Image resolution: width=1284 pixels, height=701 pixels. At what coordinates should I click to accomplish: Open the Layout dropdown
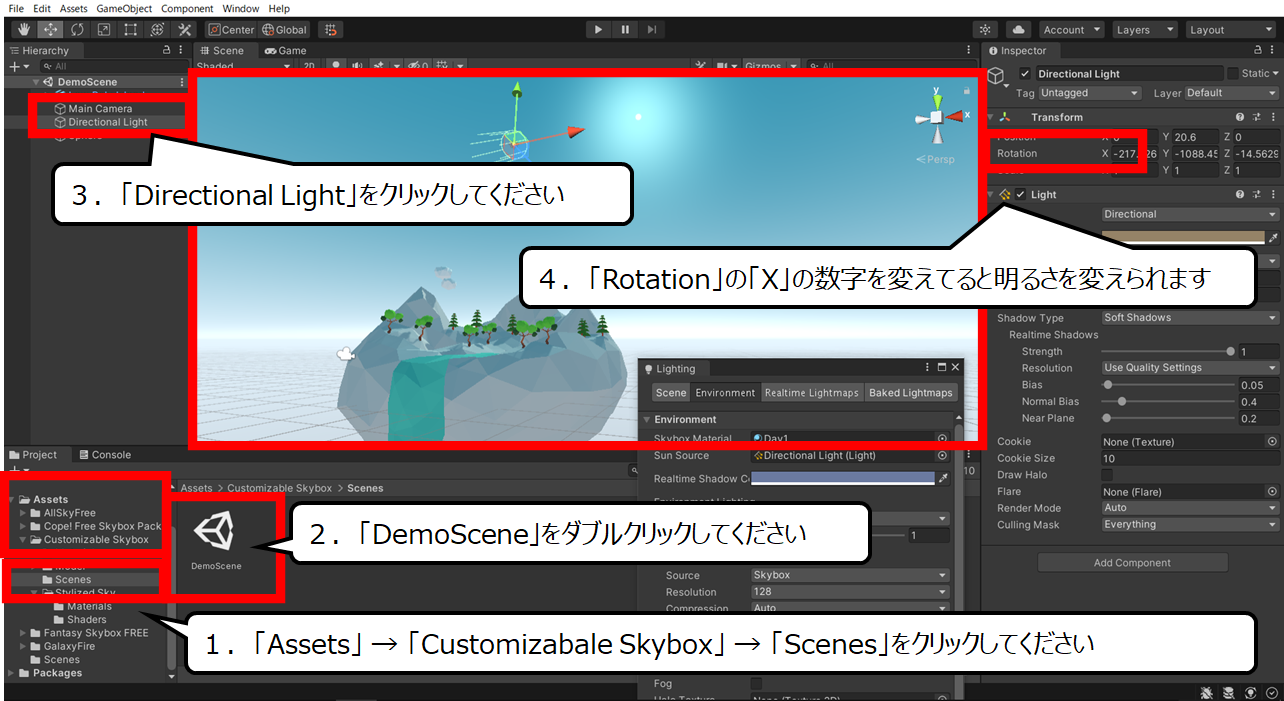click(1229, 30)
